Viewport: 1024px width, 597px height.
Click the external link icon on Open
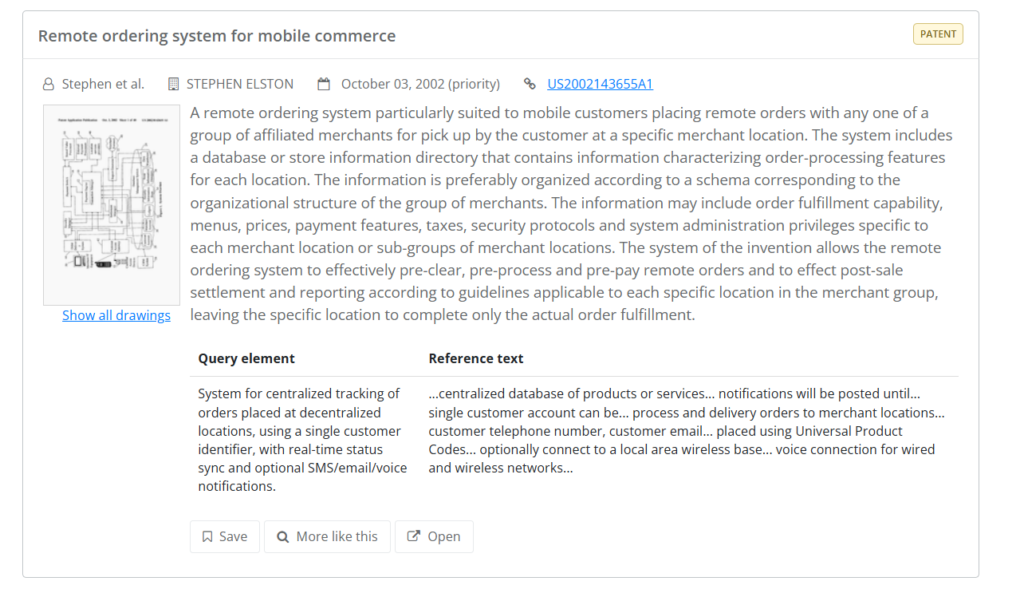click(413, 536)
